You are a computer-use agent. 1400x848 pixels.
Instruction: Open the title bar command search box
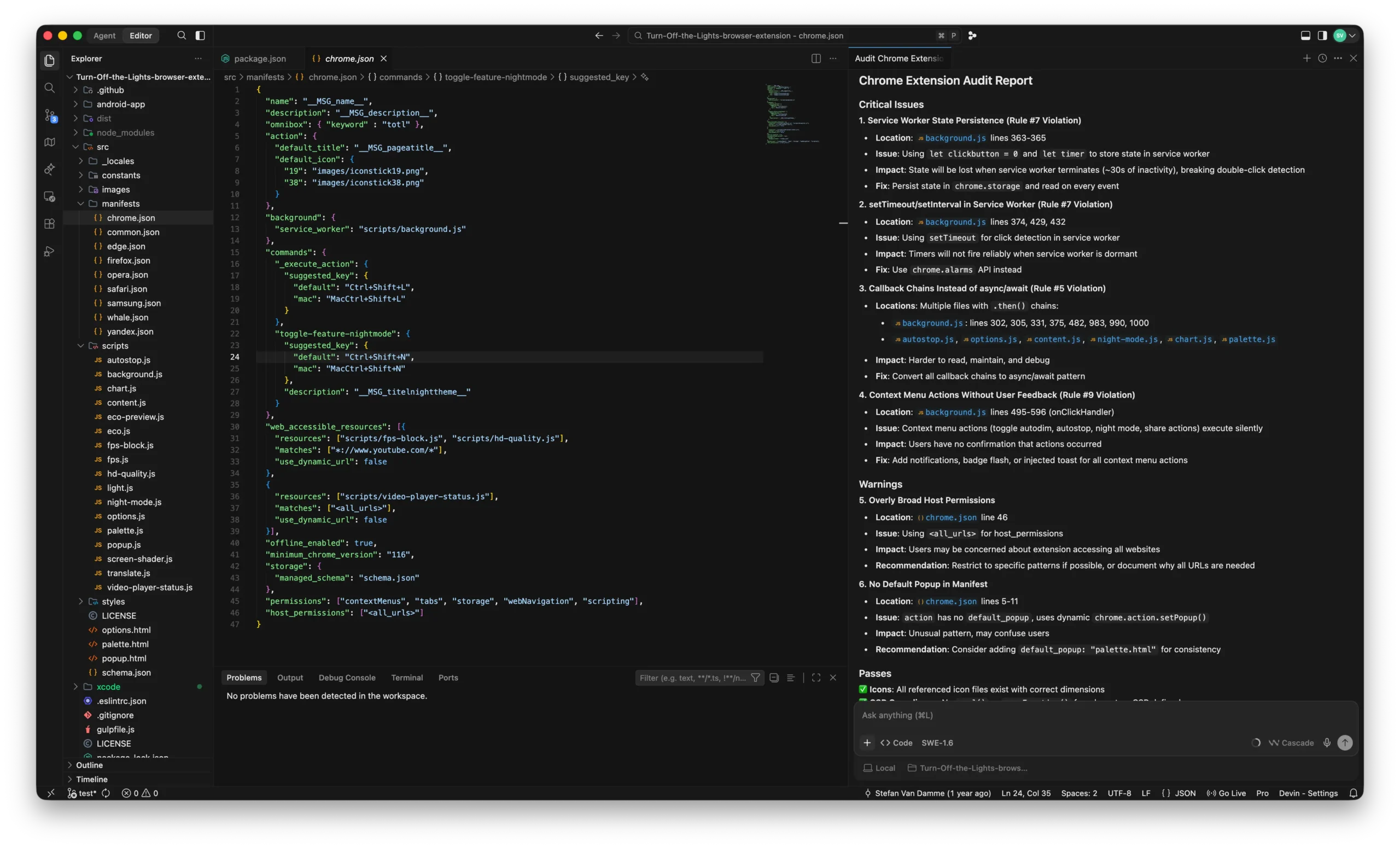[x=794, y=35]
